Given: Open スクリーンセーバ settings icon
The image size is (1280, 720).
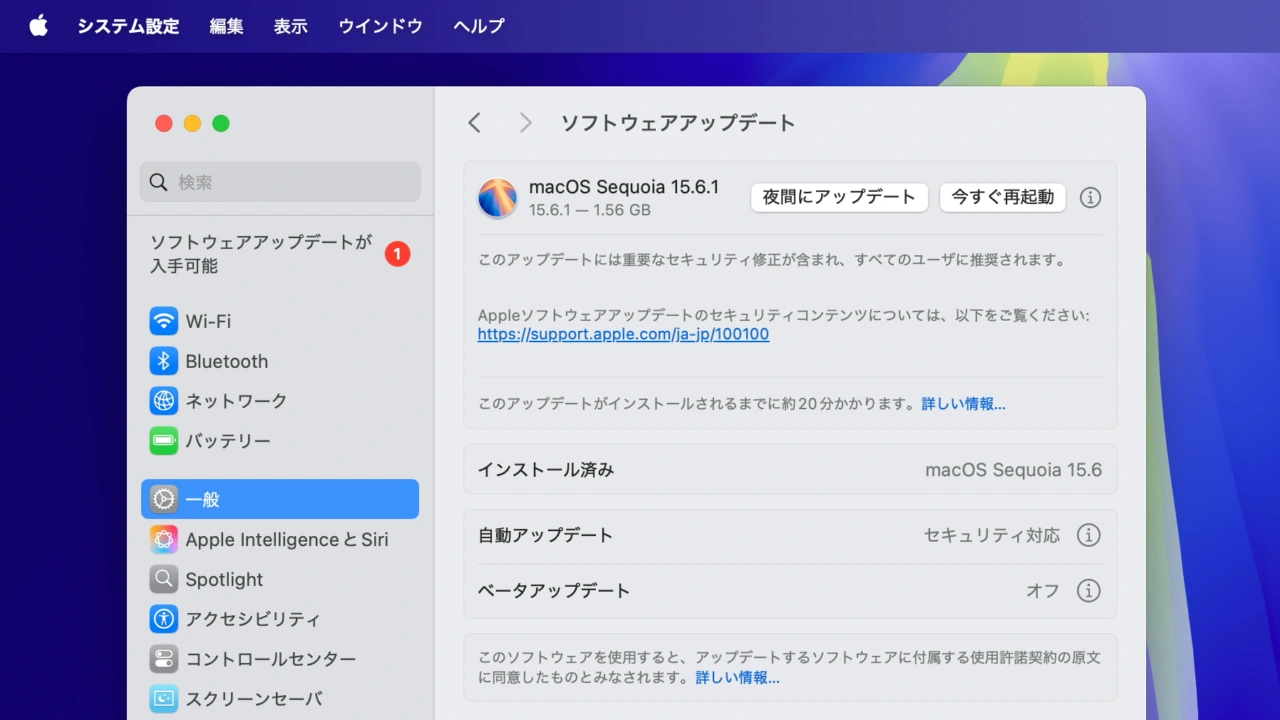Looking at the screenshot, I should click(x=163, y=699).
